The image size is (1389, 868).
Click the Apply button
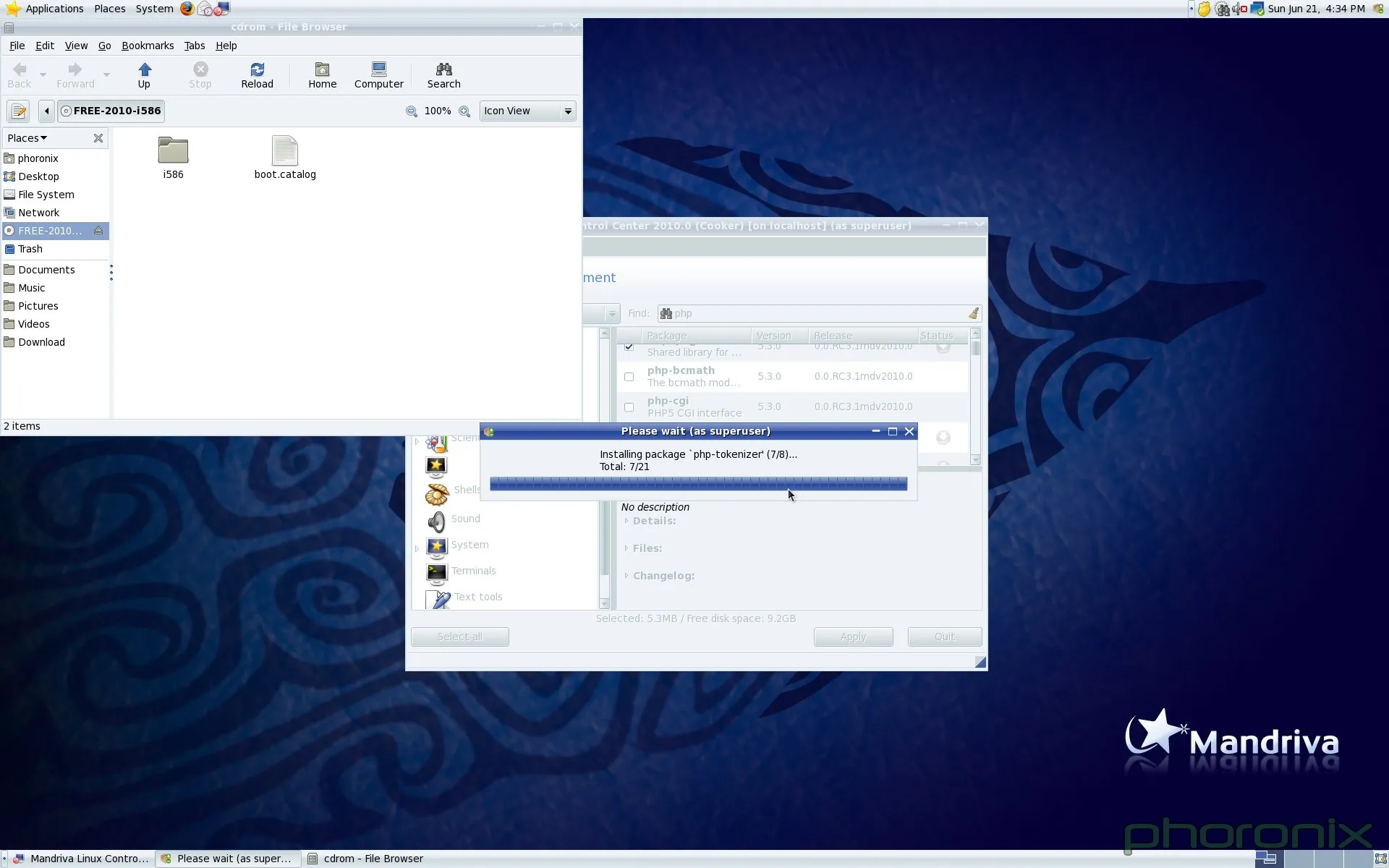coord(853,637)
